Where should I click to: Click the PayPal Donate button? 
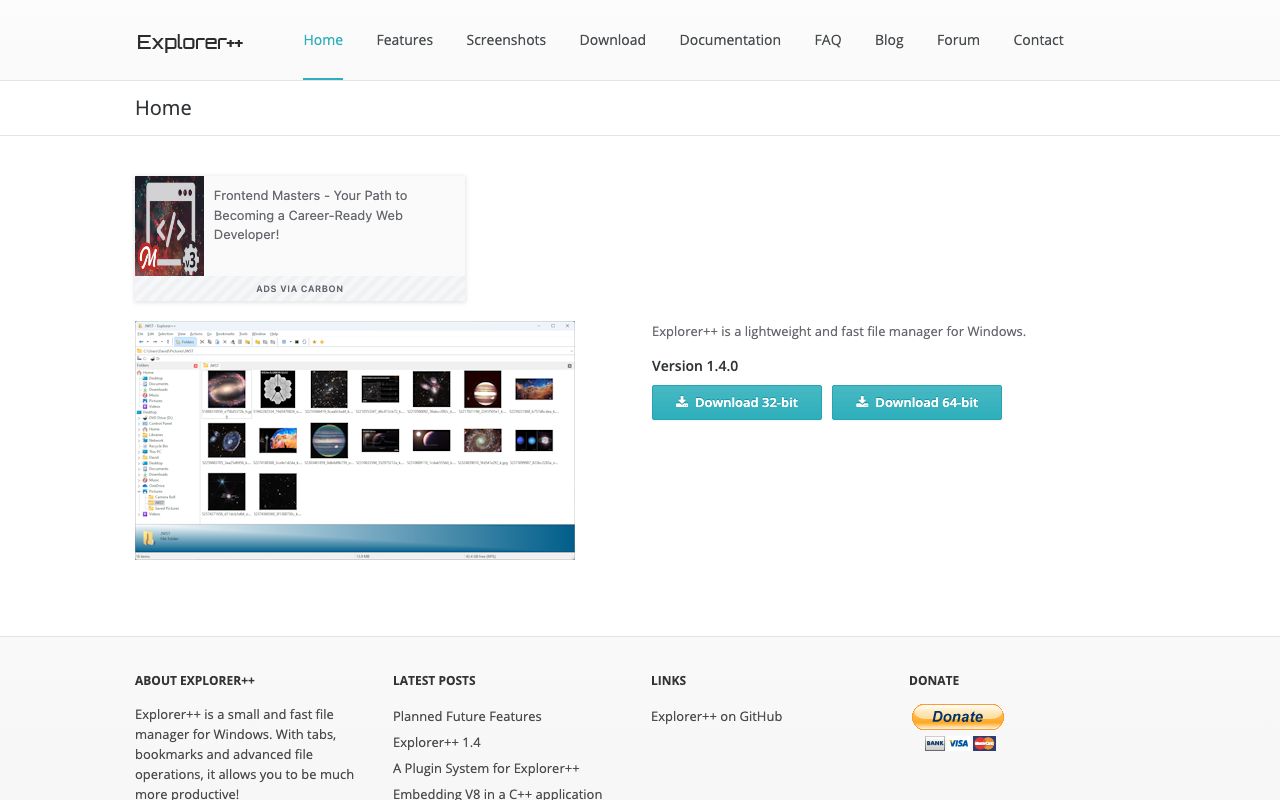click(x=958, y=717)
